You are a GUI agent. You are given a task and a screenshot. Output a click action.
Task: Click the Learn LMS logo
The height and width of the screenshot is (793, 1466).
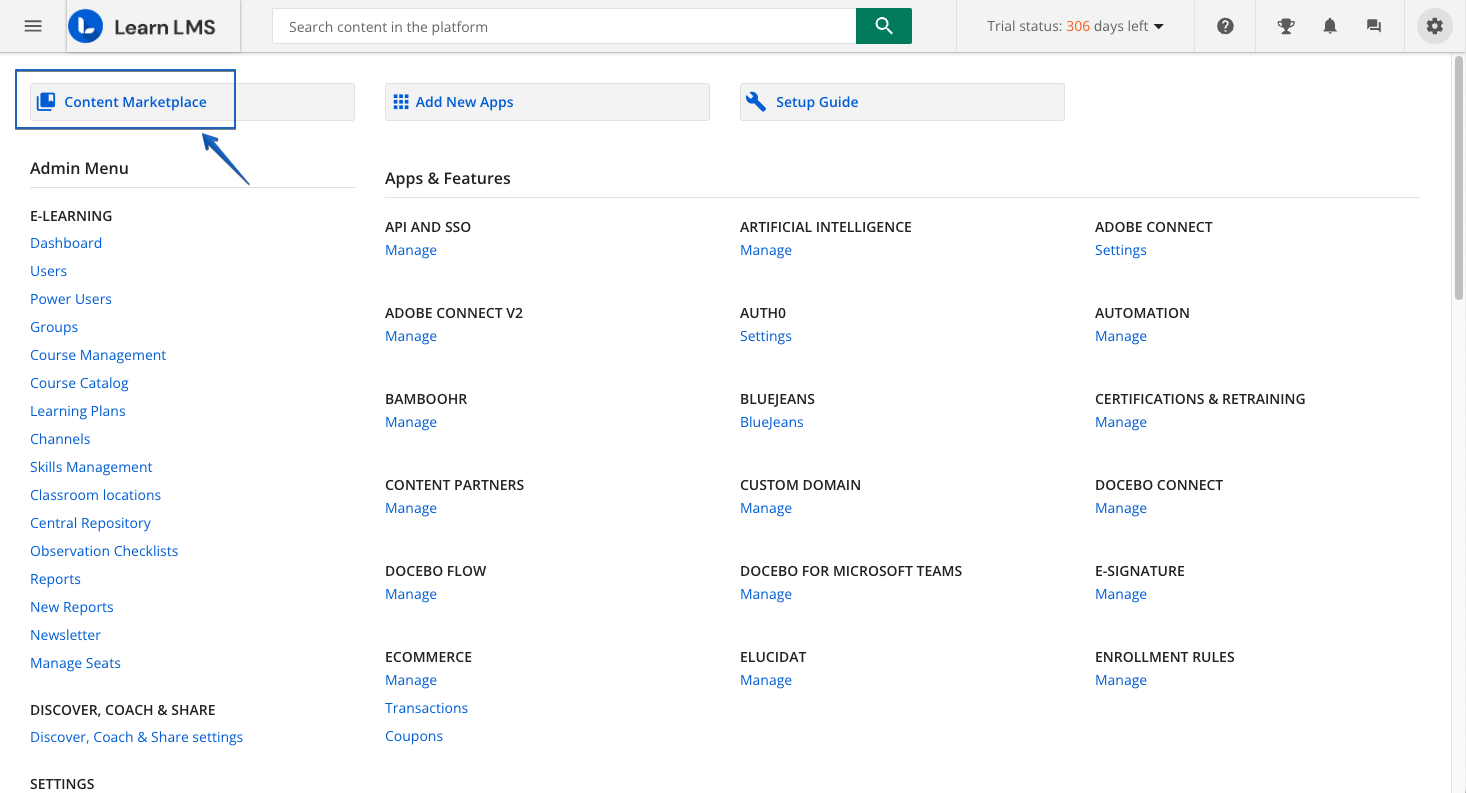tap(153, 26)
